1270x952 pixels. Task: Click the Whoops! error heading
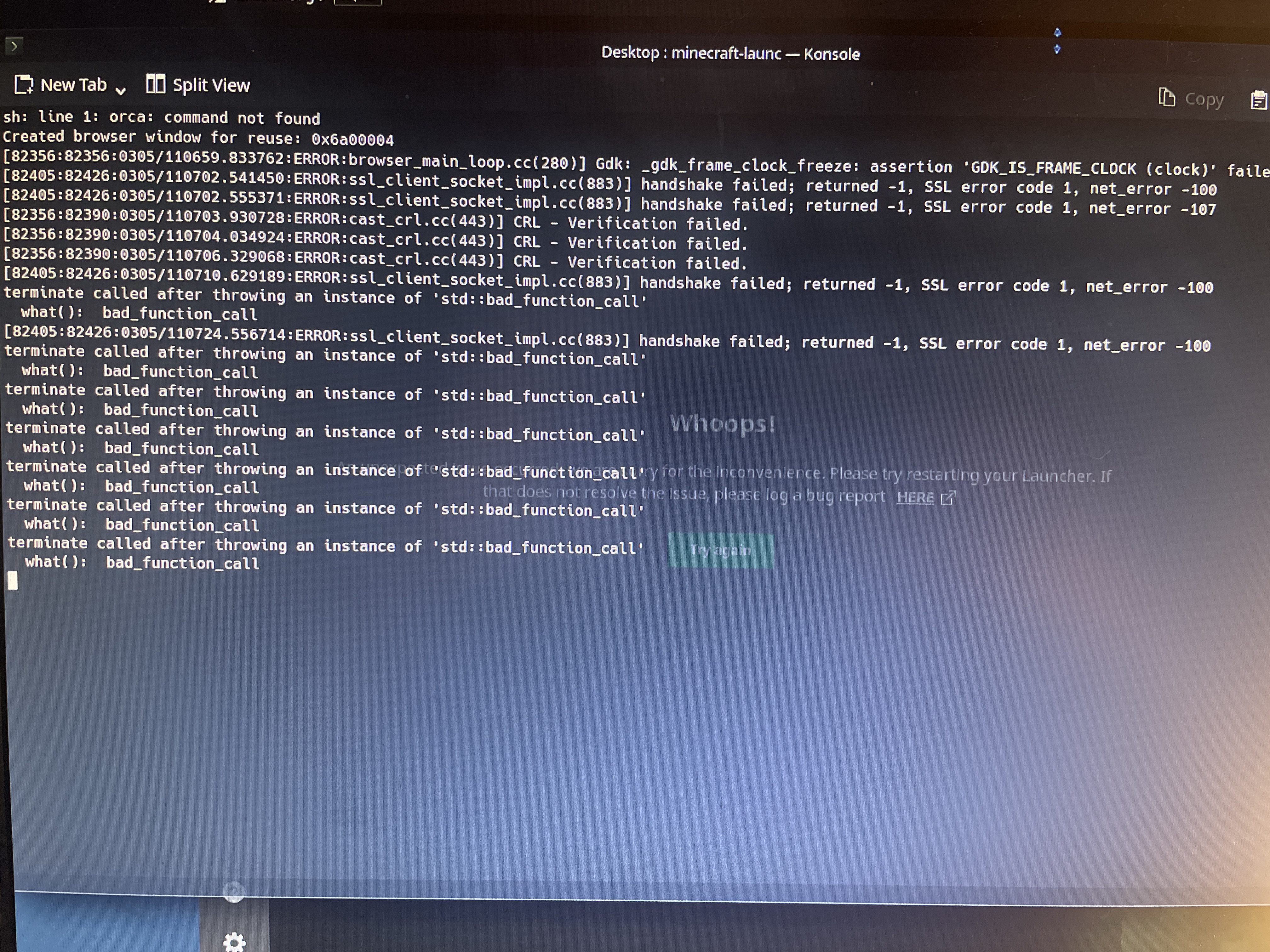pos(722,423)
